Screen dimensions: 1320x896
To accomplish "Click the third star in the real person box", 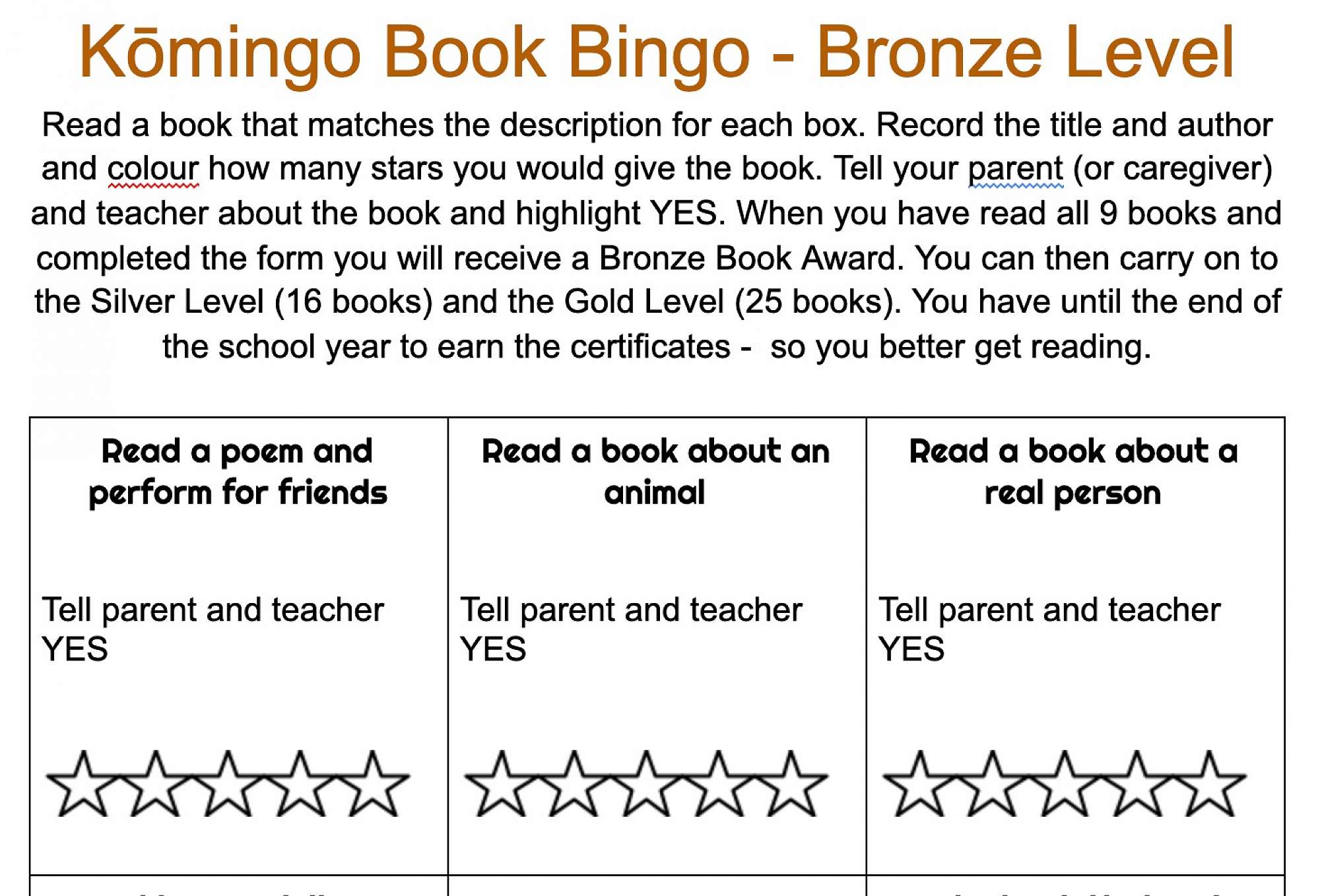I will (x=1064, y=786).
